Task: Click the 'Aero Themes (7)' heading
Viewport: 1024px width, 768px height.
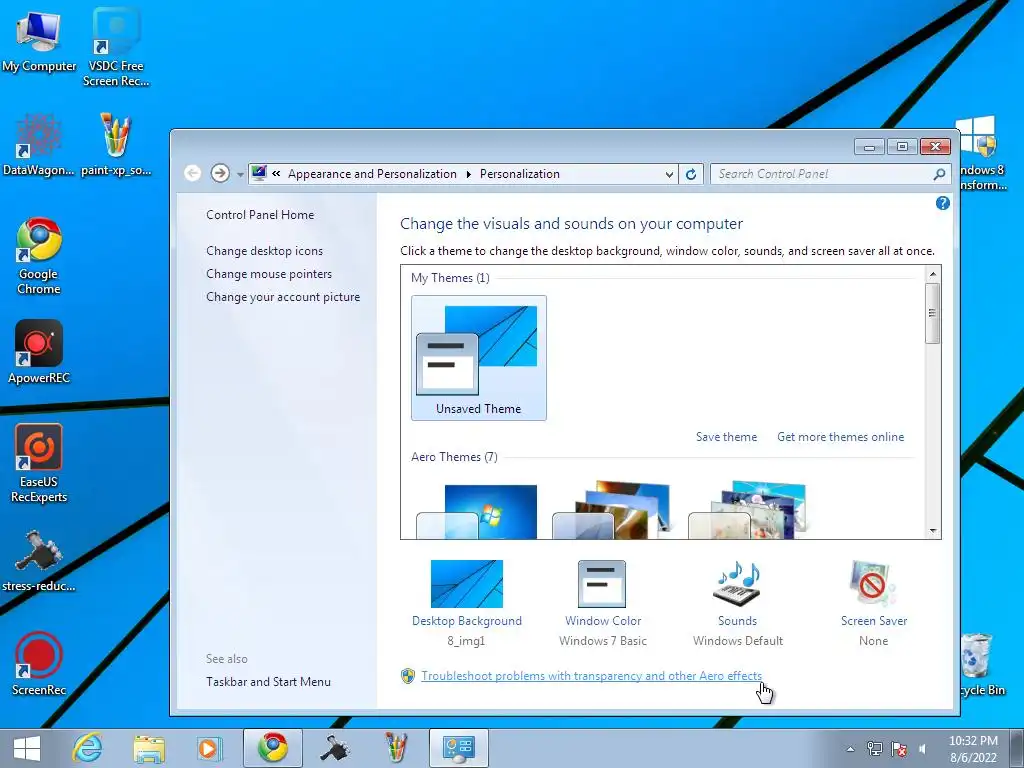Action: pyautogui.click(x=454, y=456)
